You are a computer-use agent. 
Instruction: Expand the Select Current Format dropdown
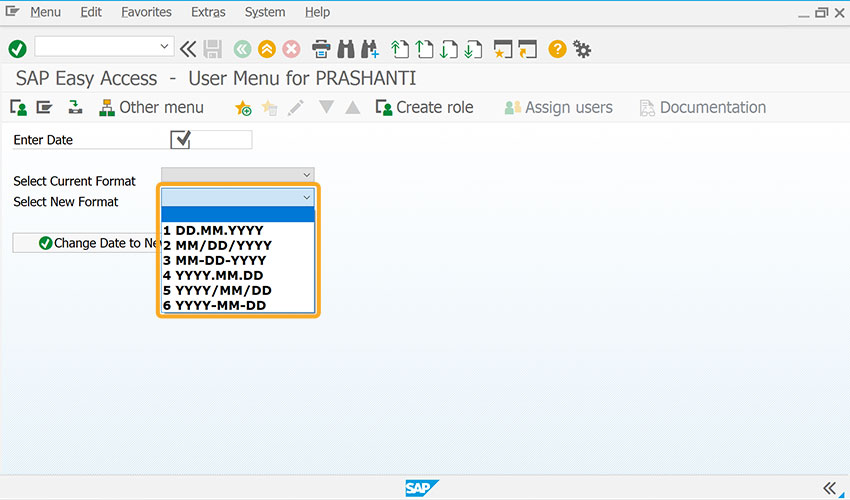(237, 175)
